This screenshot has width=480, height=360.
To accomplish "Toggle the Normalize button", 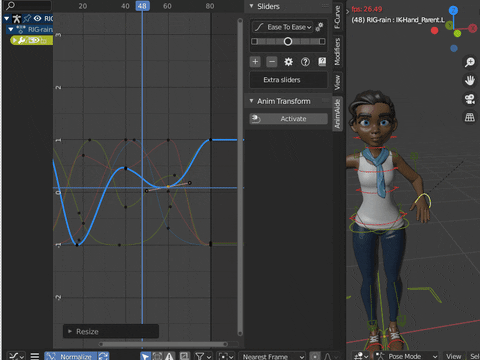I will pos(71,356).
